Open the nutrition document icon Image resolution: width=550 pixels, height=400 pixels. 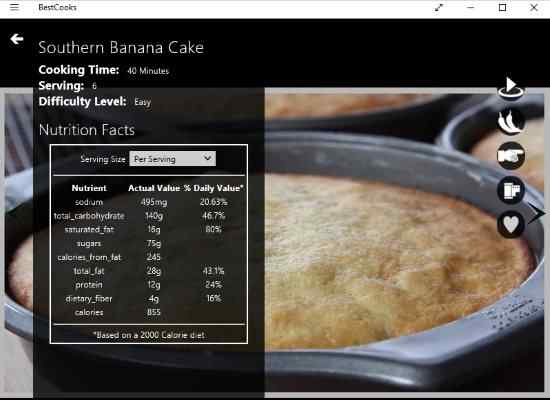coord(511,190)
